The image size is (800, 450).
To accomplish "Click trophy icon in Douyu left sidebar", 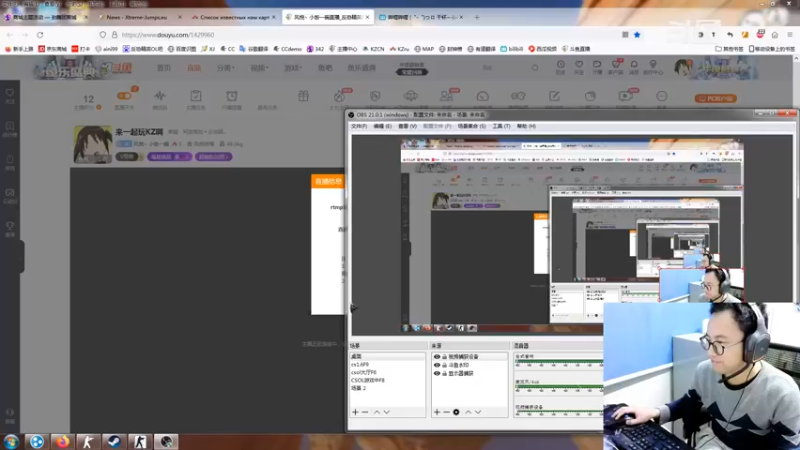I will click(x=10, y=228).
